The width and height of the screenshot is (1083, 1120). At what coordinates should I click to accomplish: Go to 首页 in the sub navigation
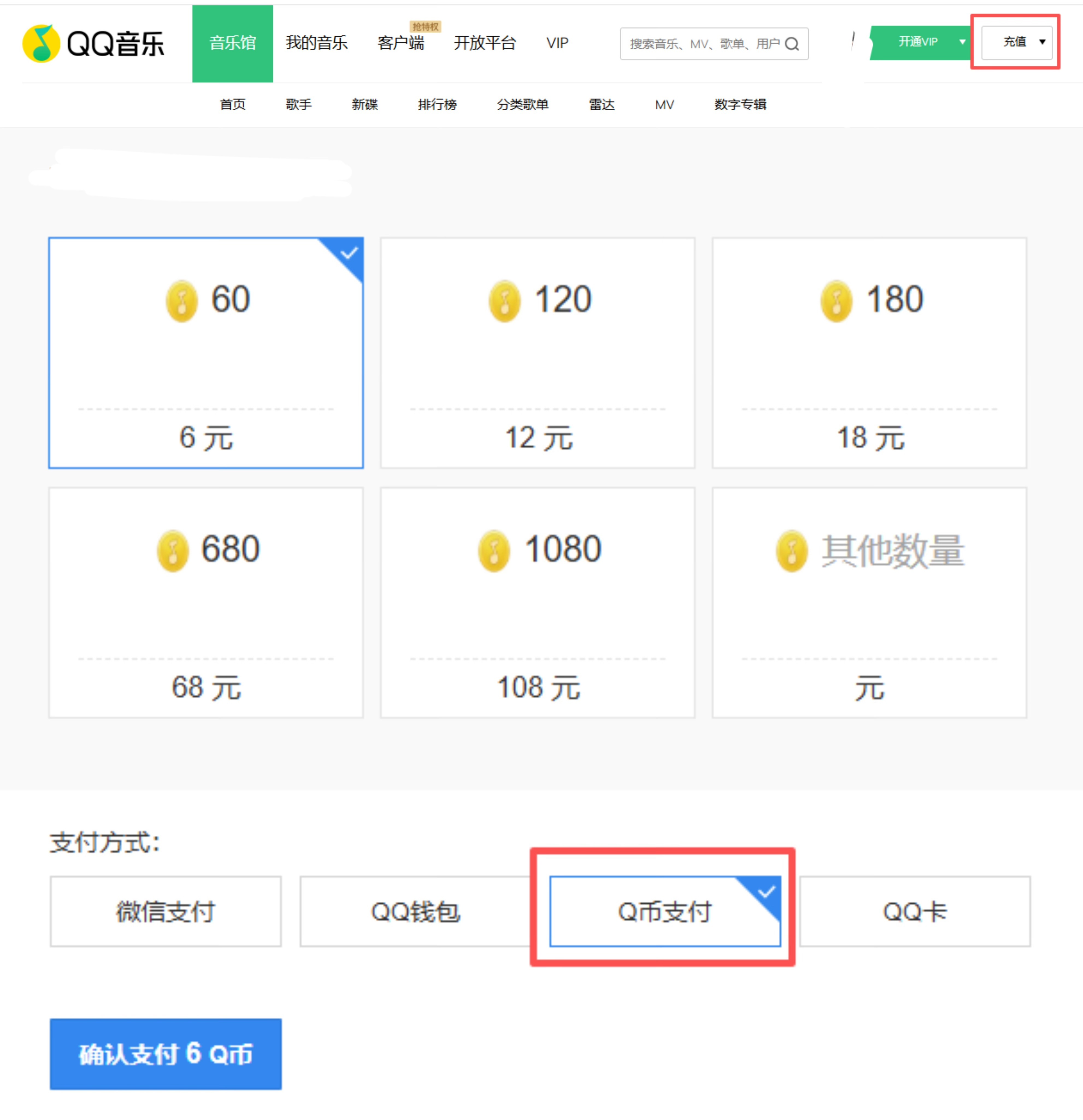pyautogui.click(x=233, y=105)
